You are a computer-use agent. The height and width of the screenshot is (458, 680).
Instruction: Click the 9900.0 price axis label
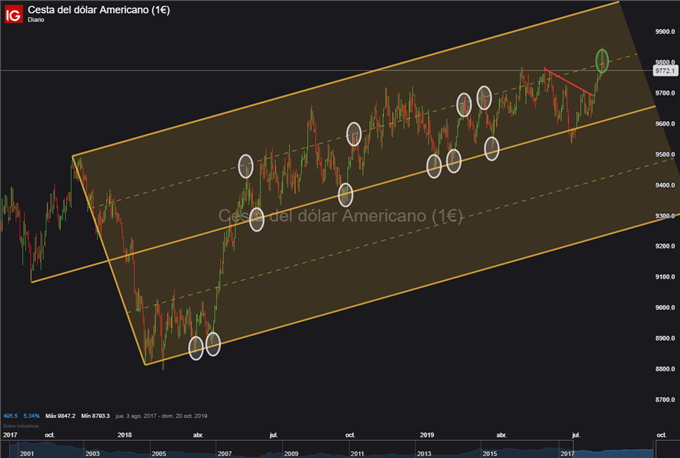pos(665,32)
